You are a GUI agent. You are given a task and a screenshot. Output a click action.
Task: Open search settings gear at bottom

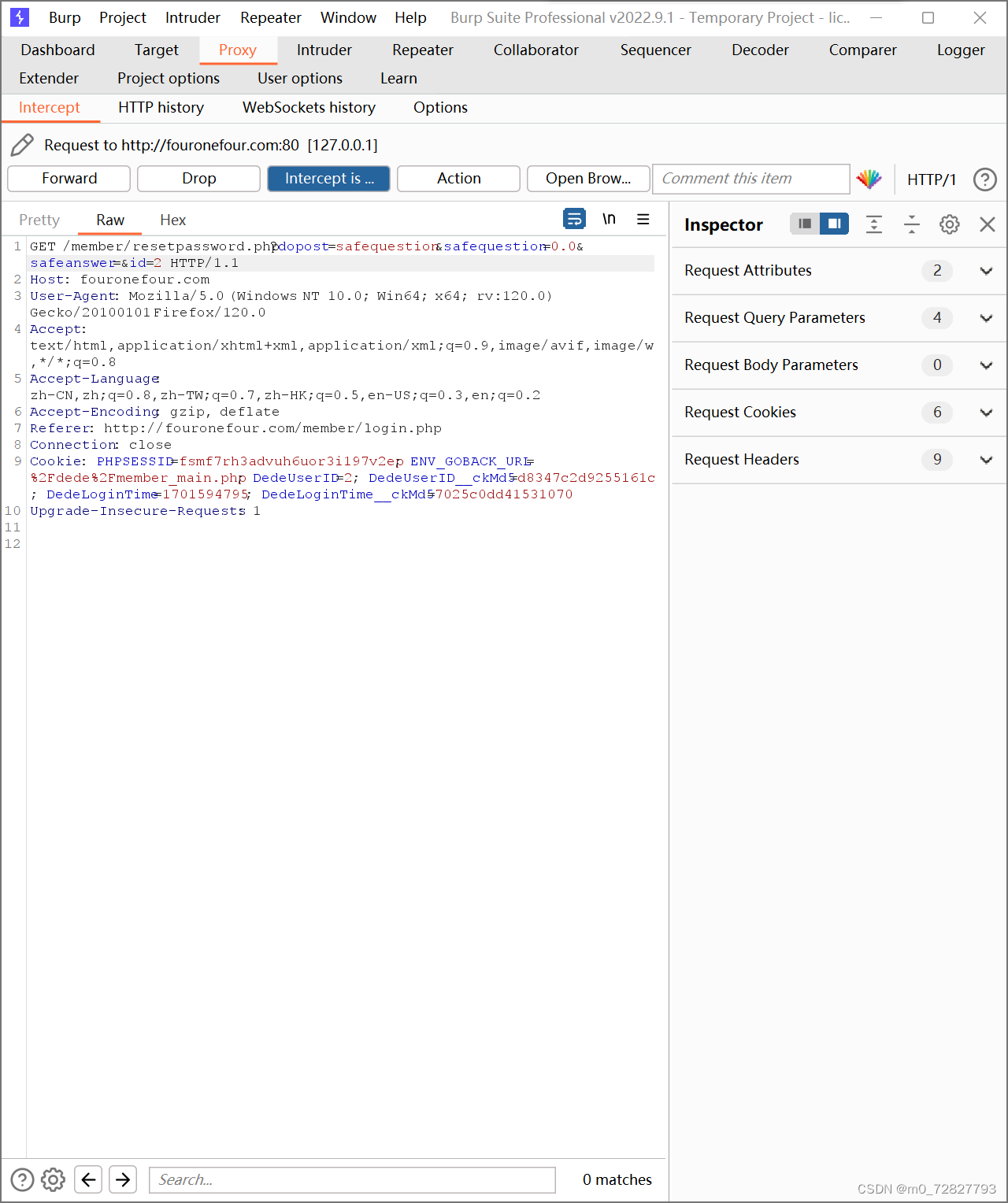coord(53,1179)
